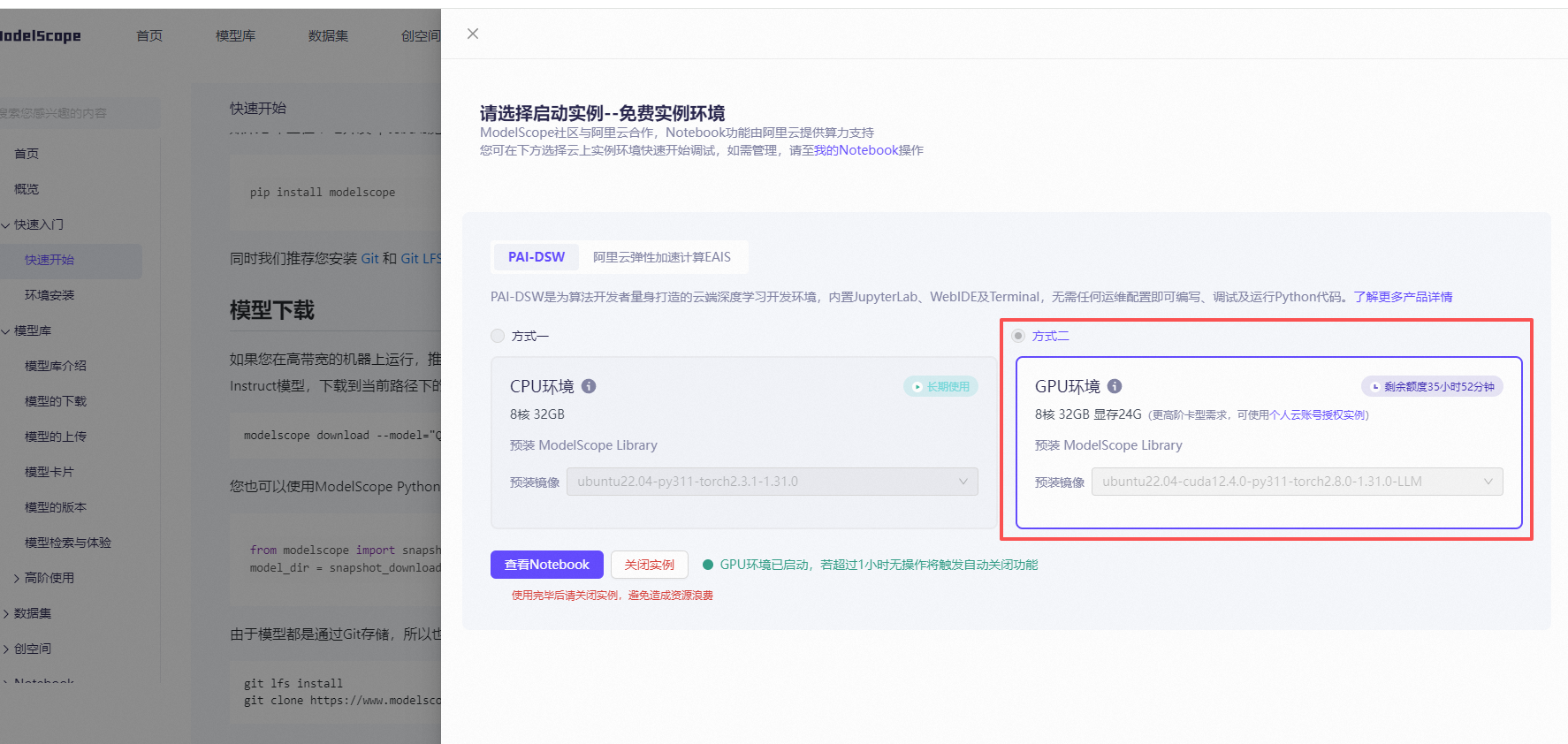The image size is (1568, 744).
Task: Select the CPU环境 card
Action: coord(743,443)
